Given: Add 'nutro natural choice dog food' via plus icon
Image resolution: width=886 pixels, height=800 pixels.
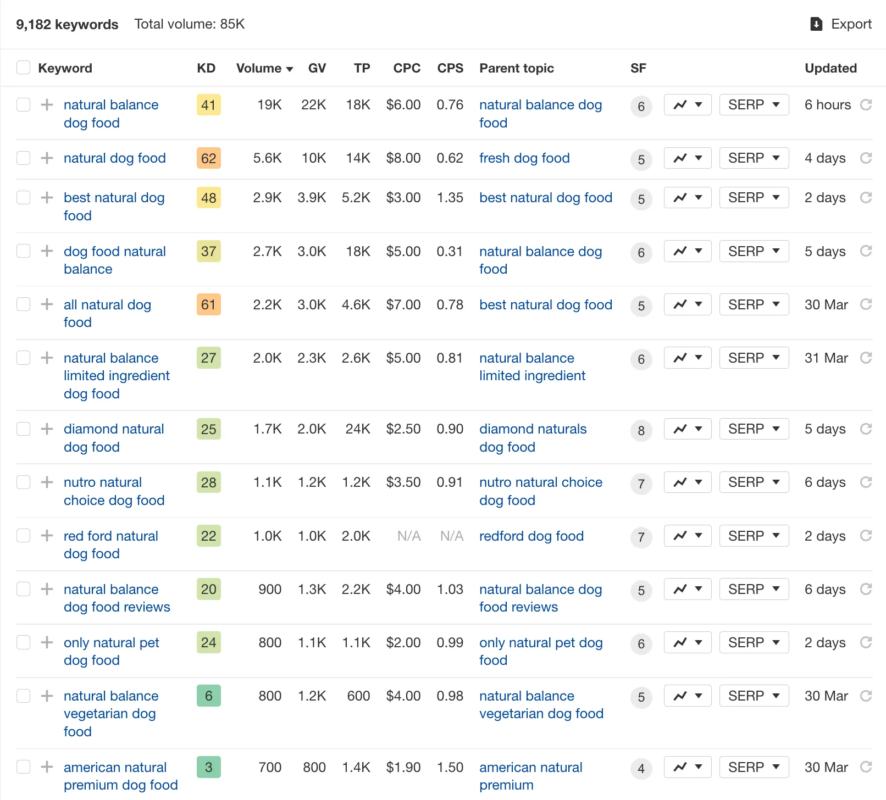Looking at the screenshot, I should point(47,482).
